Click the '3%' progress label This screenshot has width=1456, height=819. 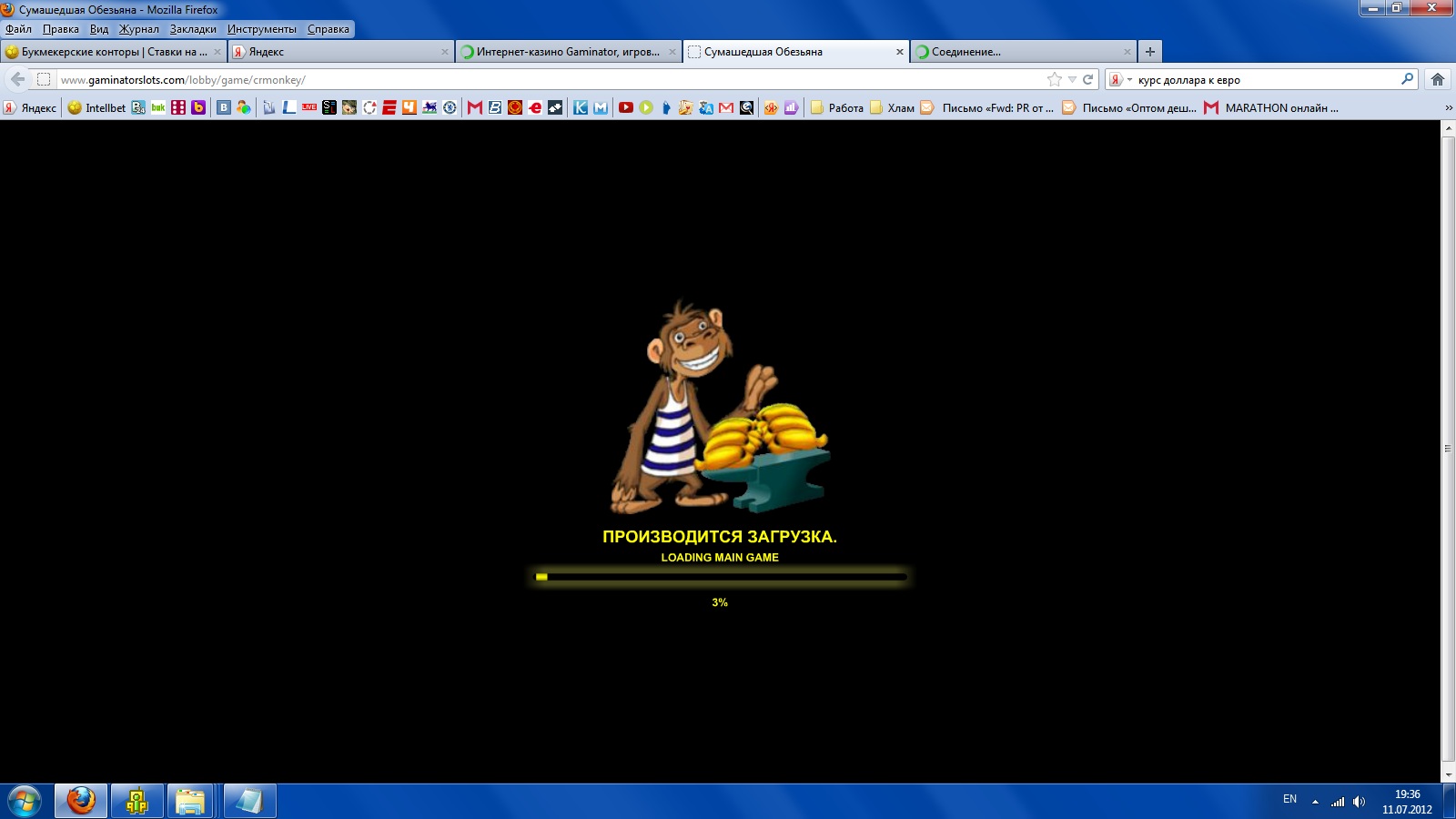(x=720, y=602)
